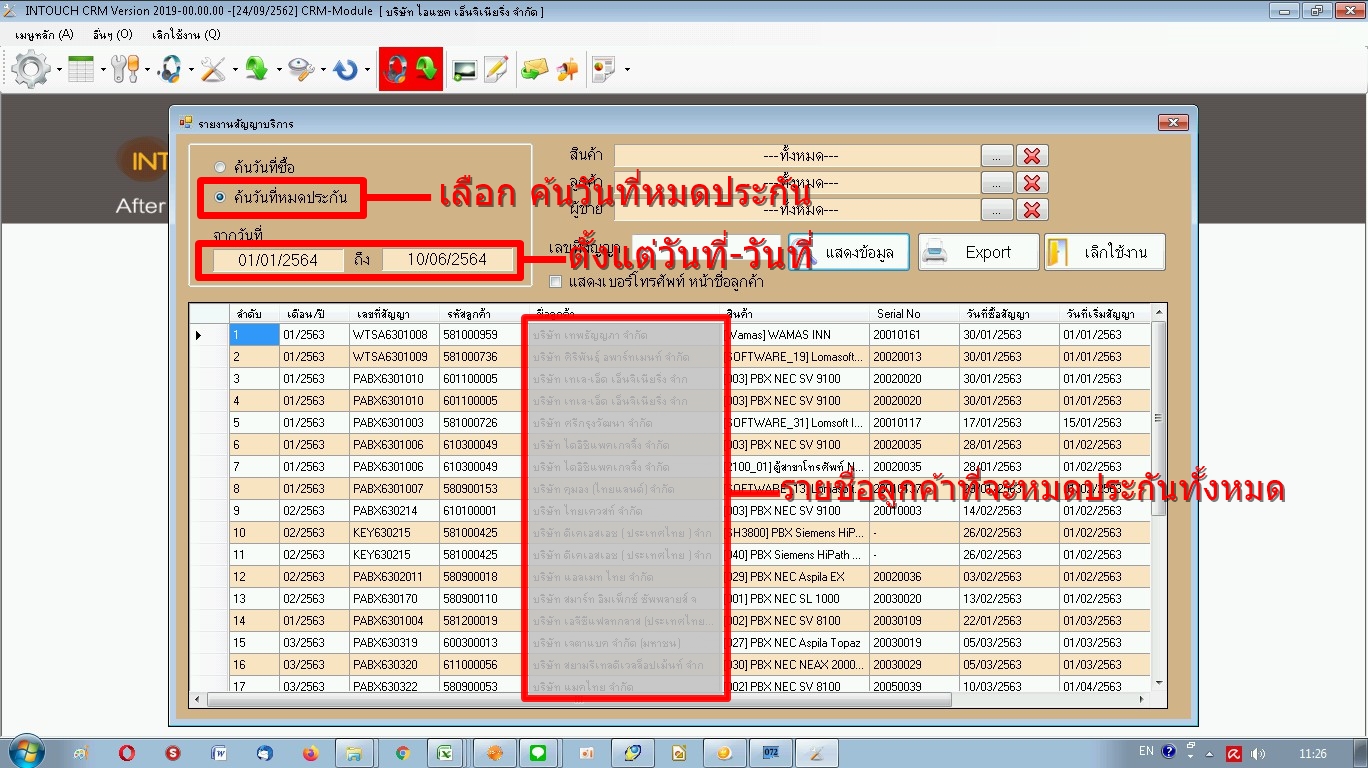
Task: Click the blue refresh arrow toolbar icon
Action: (346, 69)
